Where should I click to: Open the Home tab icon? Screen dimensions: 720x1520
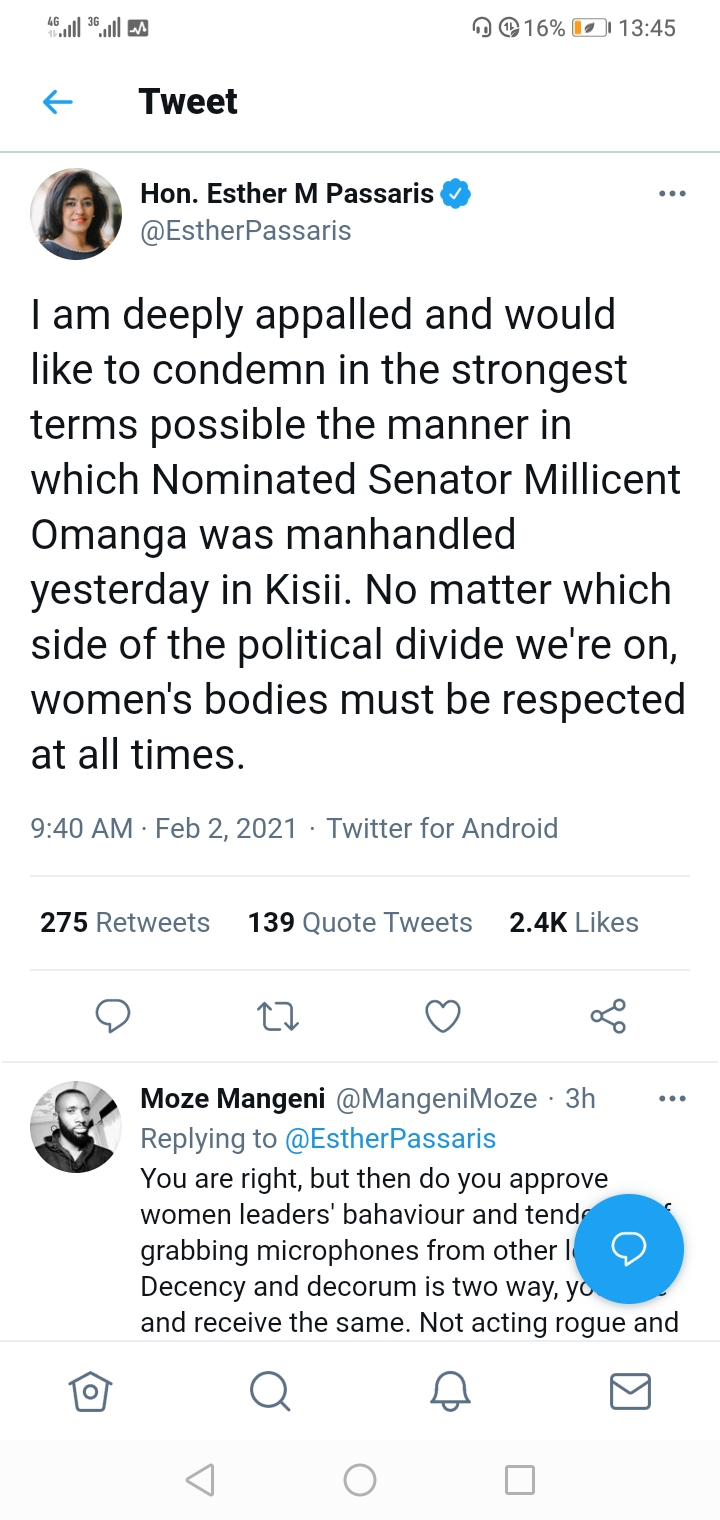click(90, 1390)
